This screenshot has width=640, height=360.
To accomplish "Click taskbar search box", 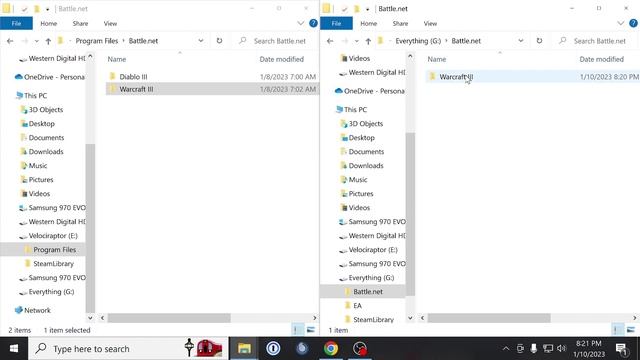I will point(128,349).
